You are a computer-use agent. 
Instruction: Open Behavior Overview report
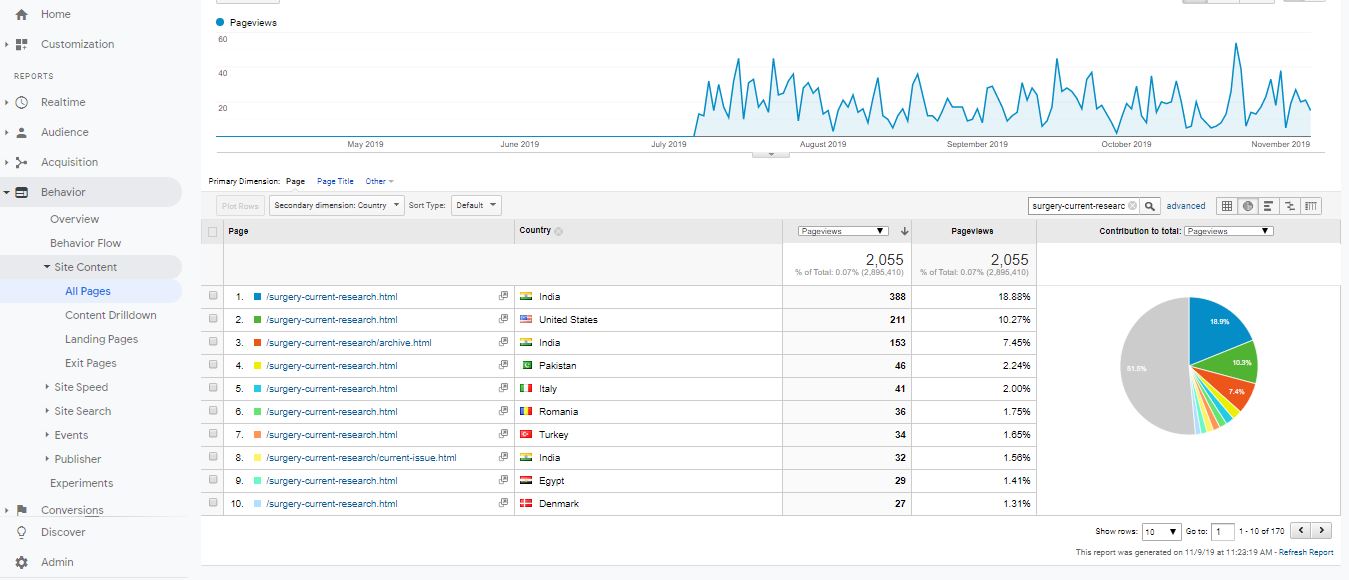point(75,219)
